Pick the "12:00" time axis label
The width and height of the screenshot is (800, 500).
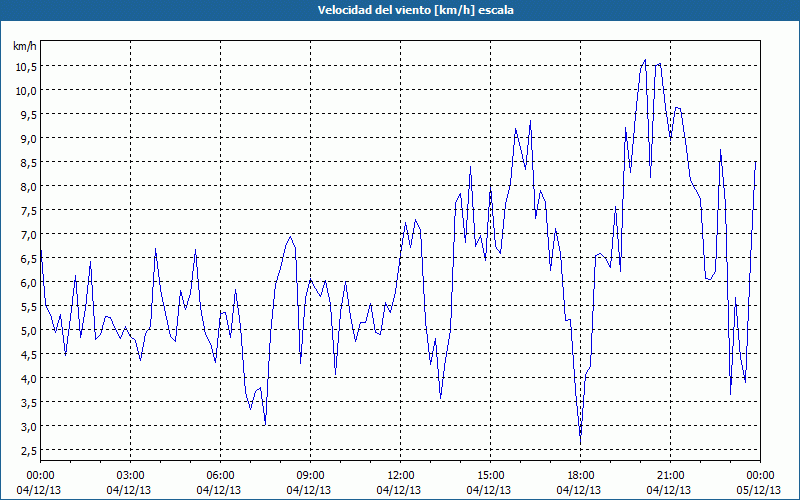[401, 476]
